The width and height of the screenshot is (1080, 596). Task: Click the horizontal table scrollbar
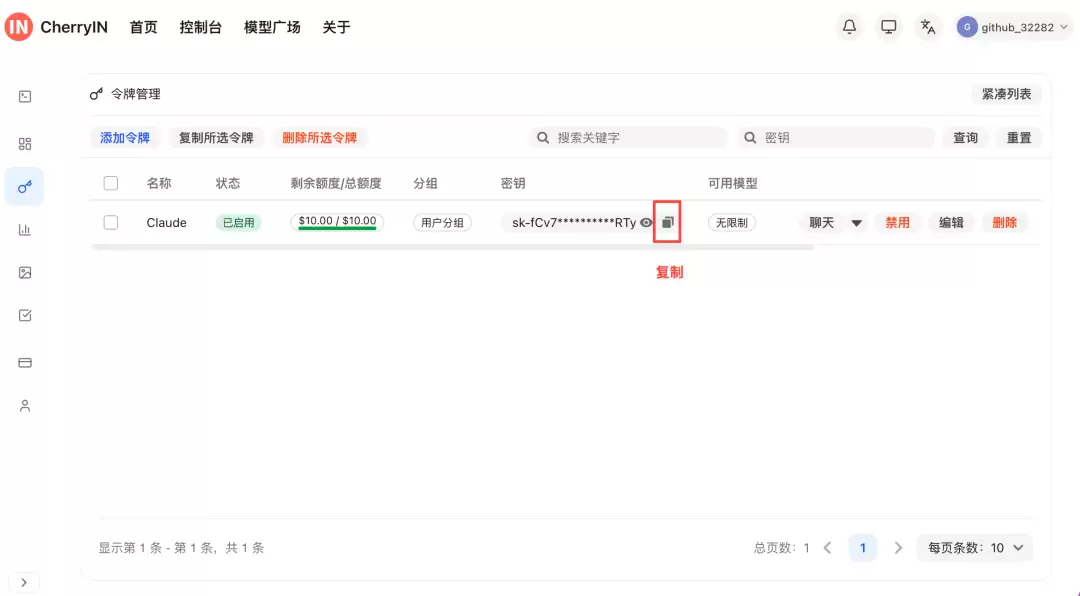click(x=453, y=247)
